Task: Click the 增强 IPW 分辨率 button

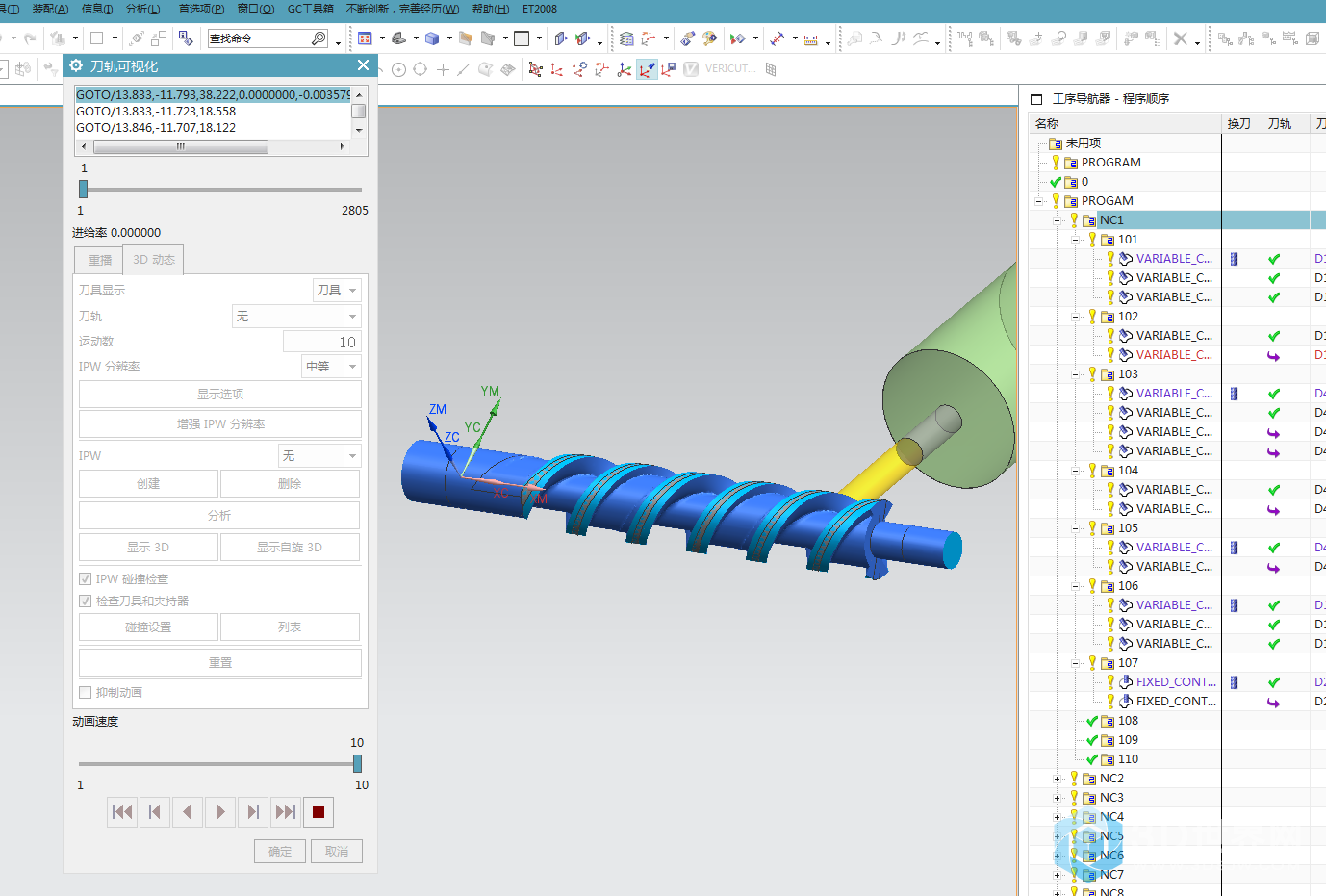Action: [x=220, y=423]
